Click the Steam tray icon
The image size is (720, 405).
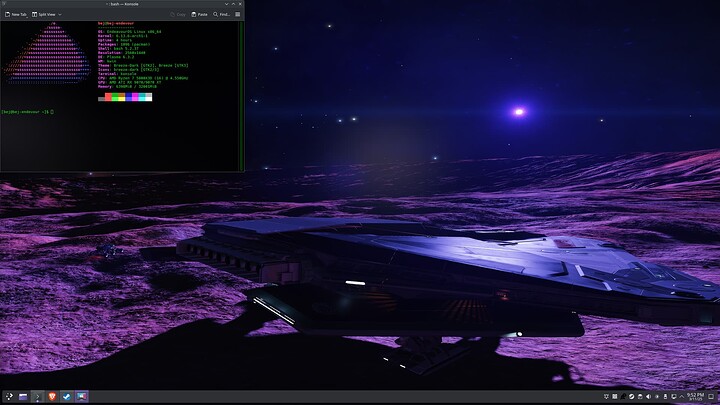click(631, 396)
